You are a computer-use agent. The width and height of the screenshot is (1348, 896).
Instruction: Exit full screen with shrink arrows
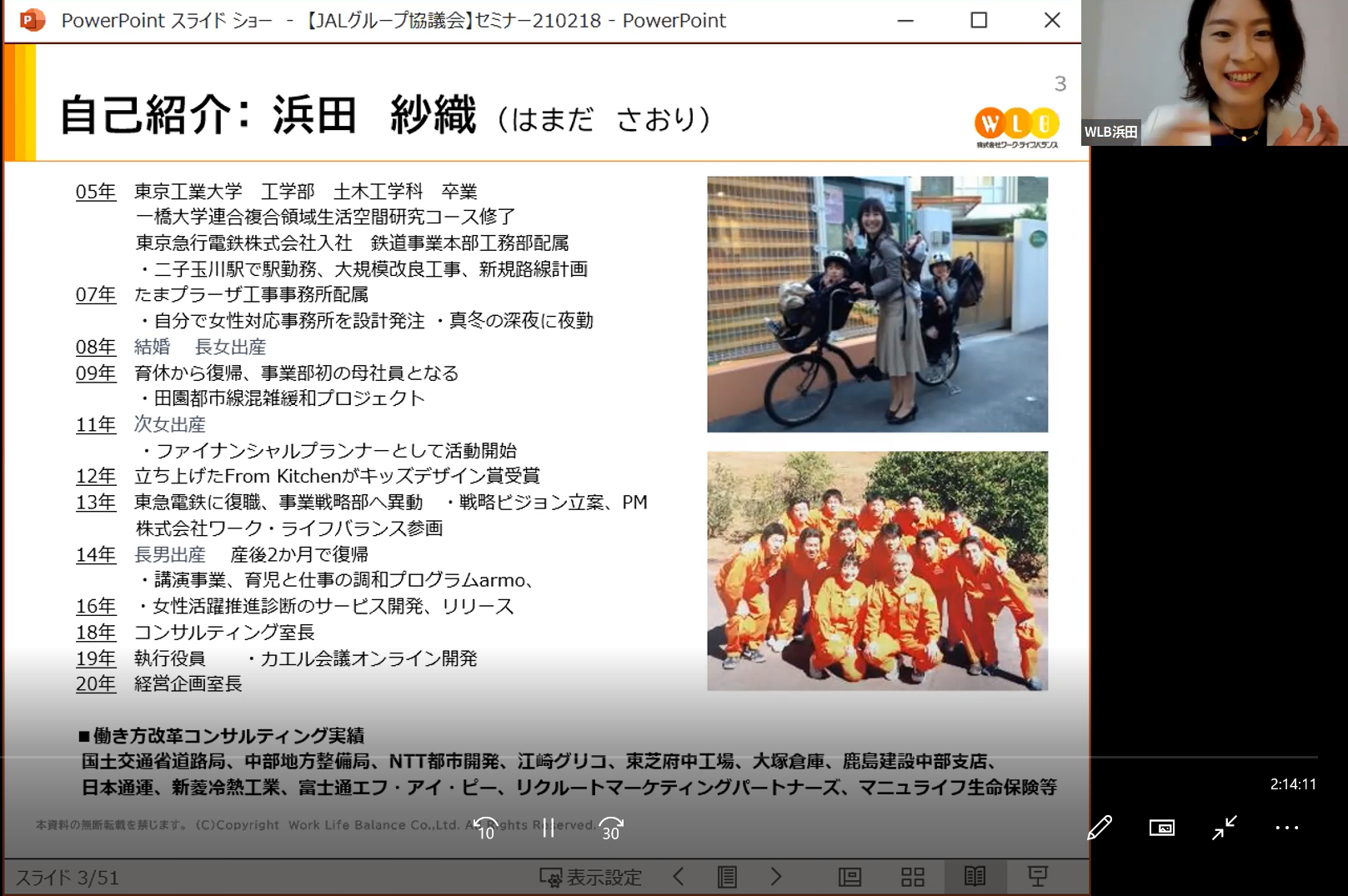tap(1225, 827)
